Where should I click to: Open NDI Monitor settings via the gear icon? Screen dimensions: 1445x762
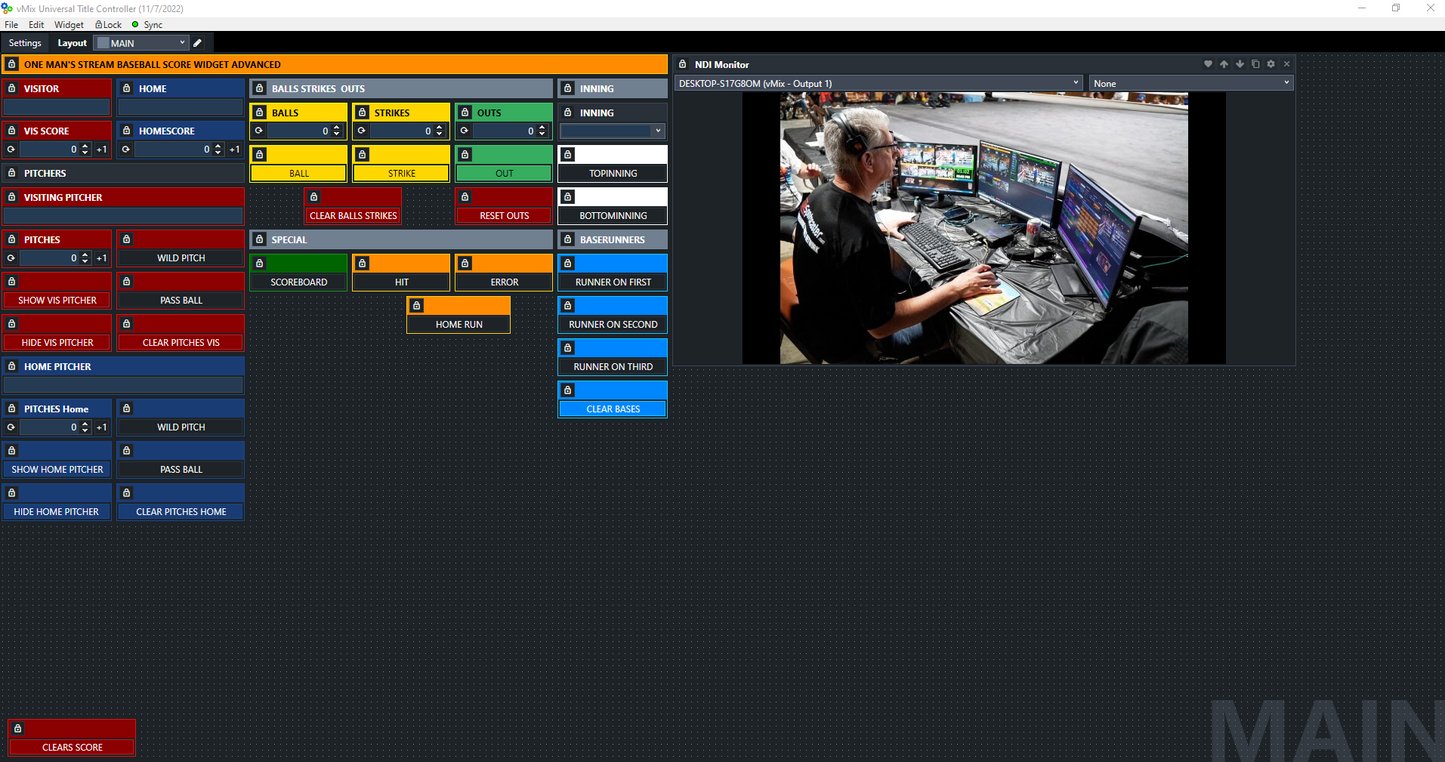(1270, 64)
